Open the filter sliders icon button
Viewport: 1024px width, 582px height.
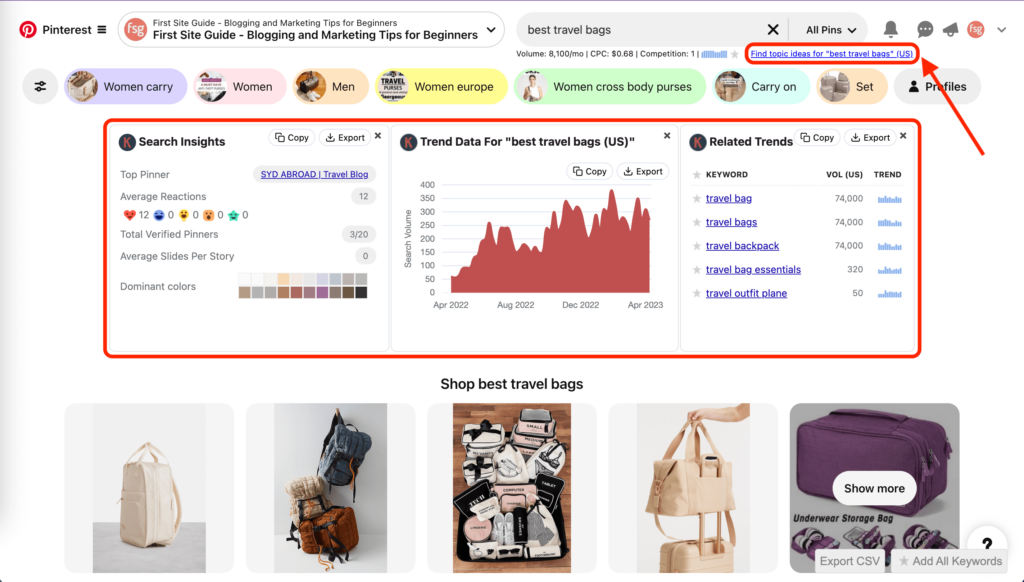(40, 87)
